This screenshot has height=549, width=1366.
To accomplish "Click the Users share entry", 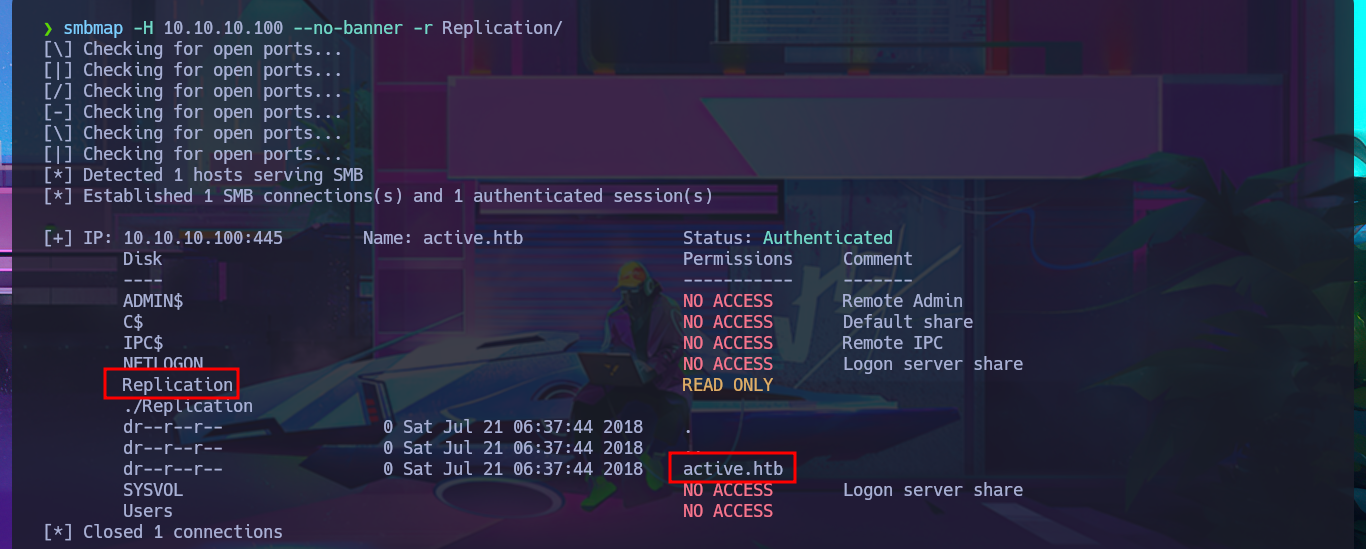I will click(148, 511).
